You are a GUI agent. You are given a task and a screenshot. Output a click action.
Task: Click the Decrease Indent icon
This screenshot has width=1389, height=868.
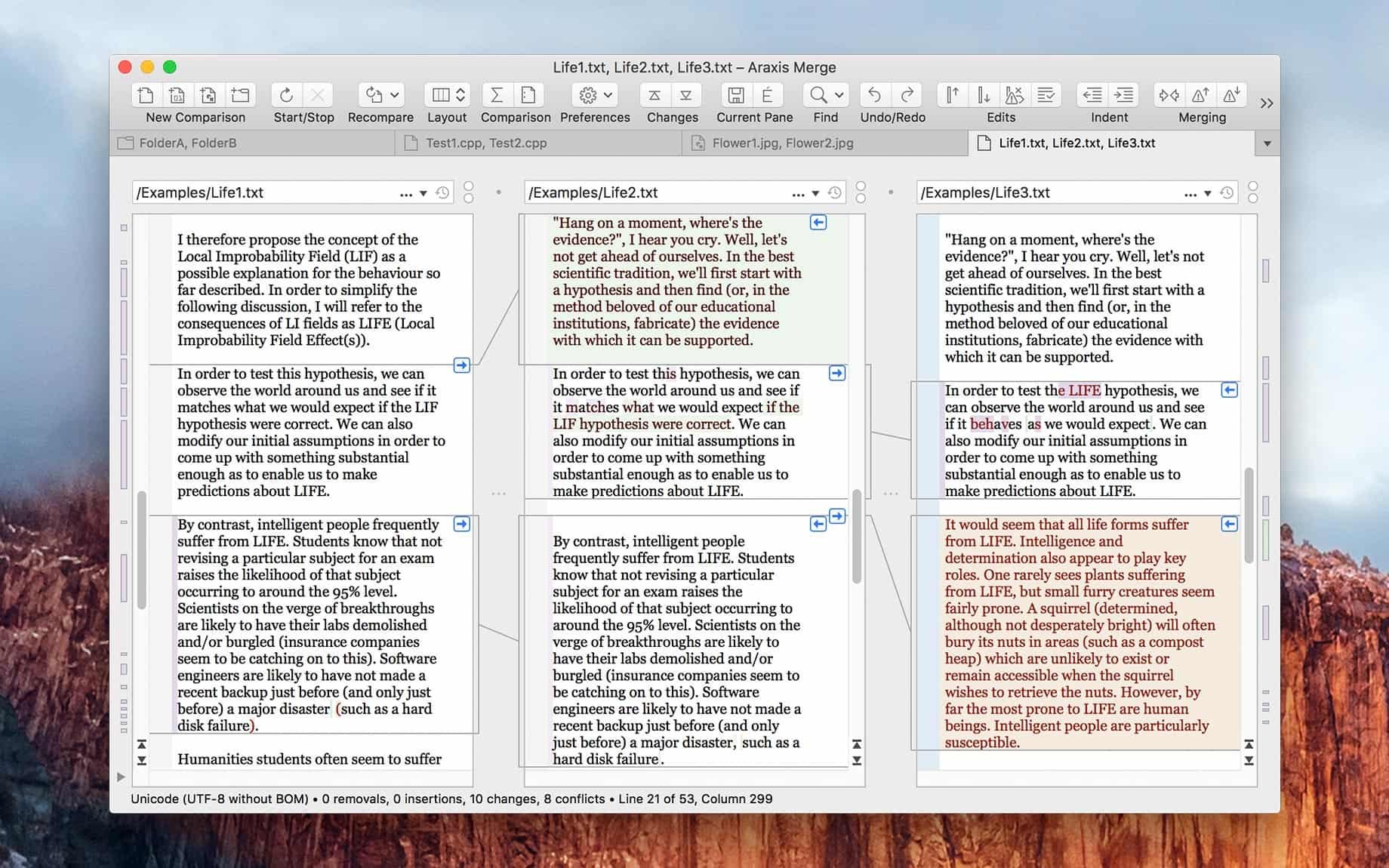1091,94
